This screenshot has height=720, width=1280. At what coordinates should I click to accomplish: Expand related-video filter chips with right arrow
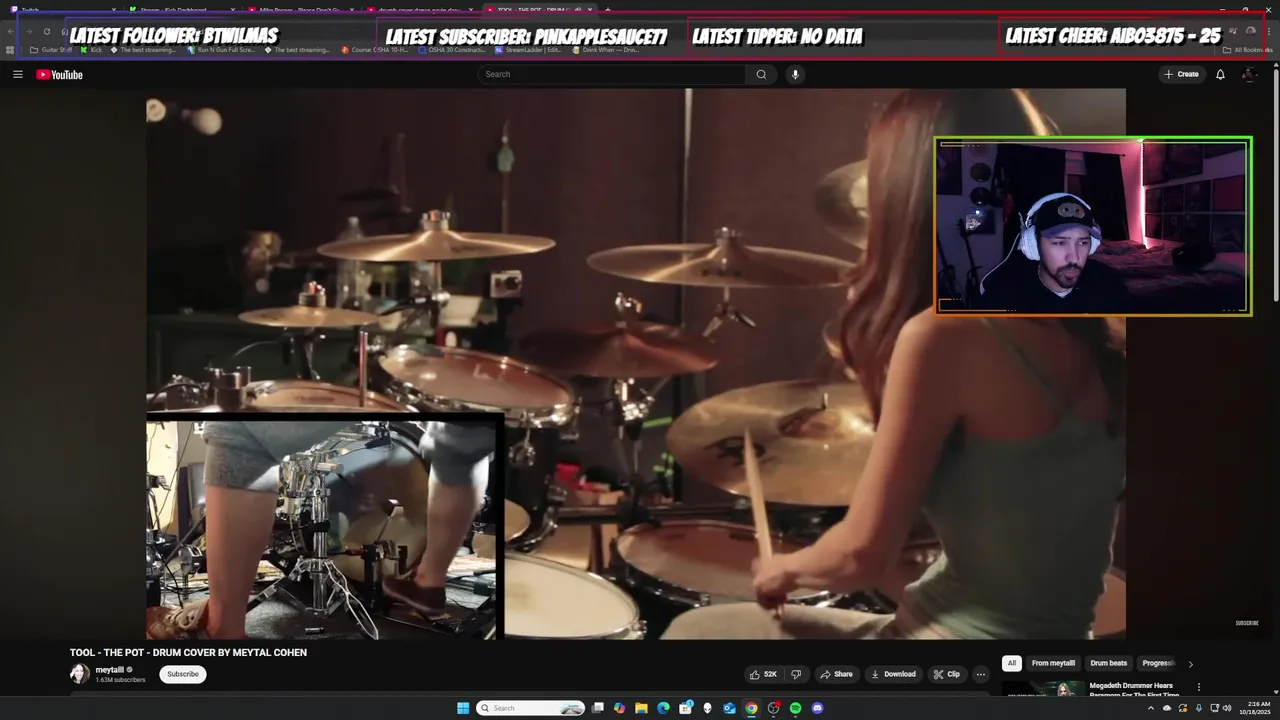(x=1190, y=664)
